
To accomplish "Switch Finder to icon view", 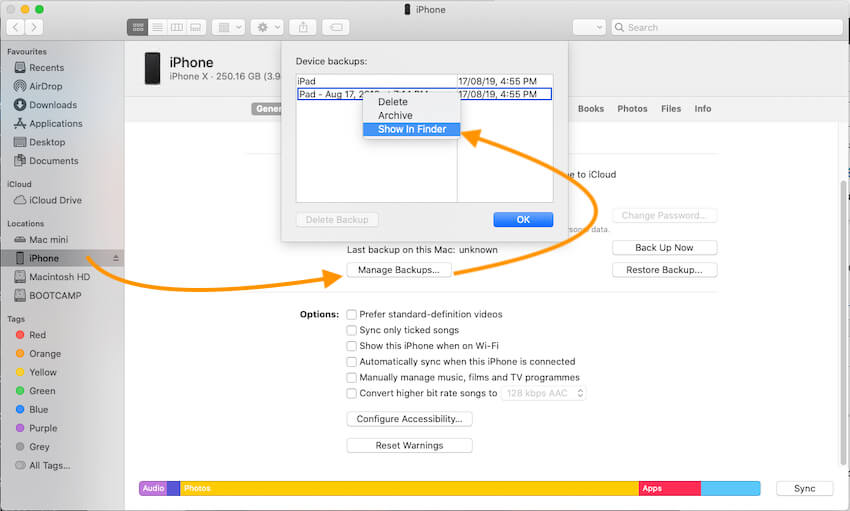I will pyautogui.click(x=138, y=27).
